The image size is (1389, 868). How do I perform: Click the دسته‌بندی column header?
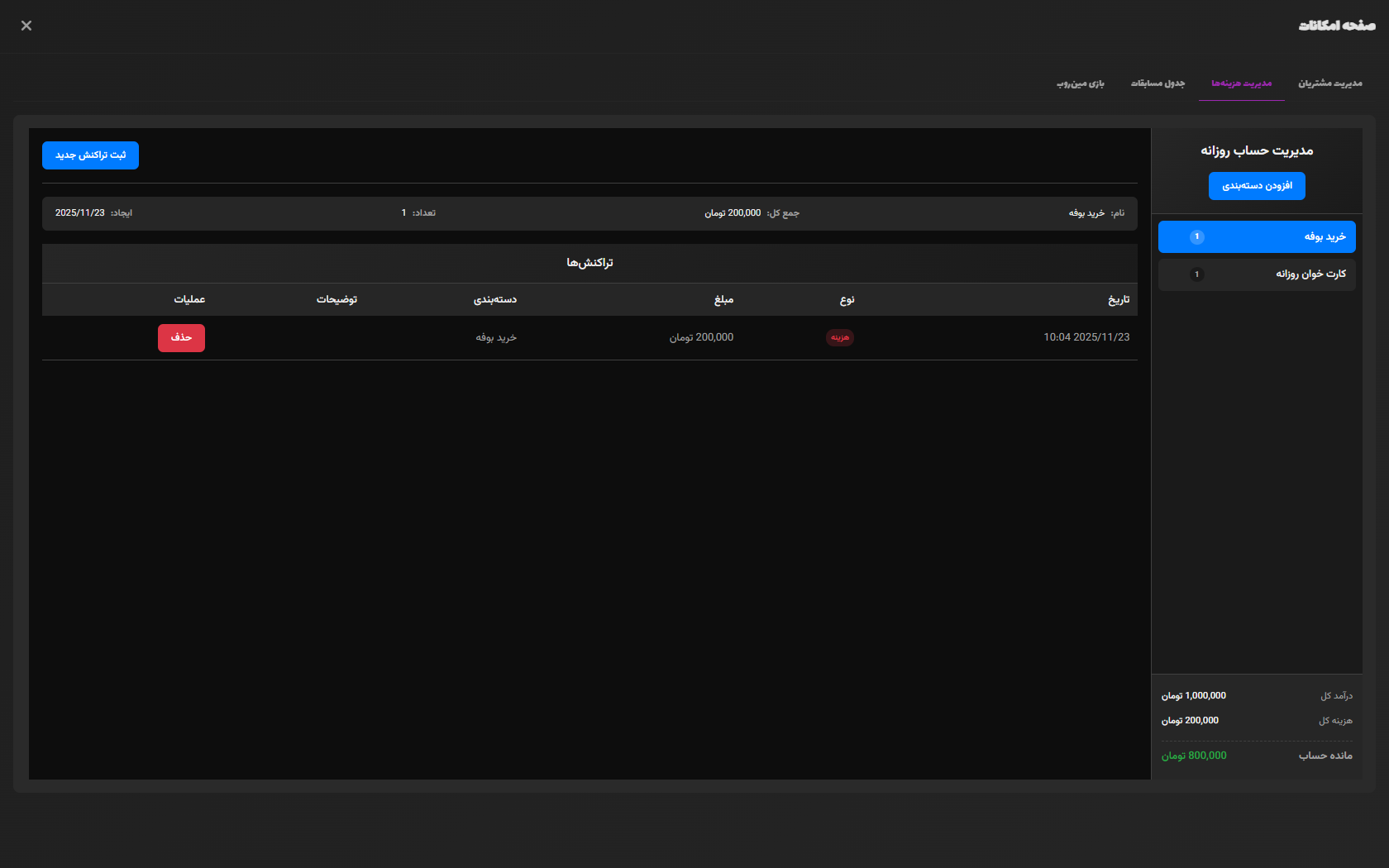pos(494,300)
